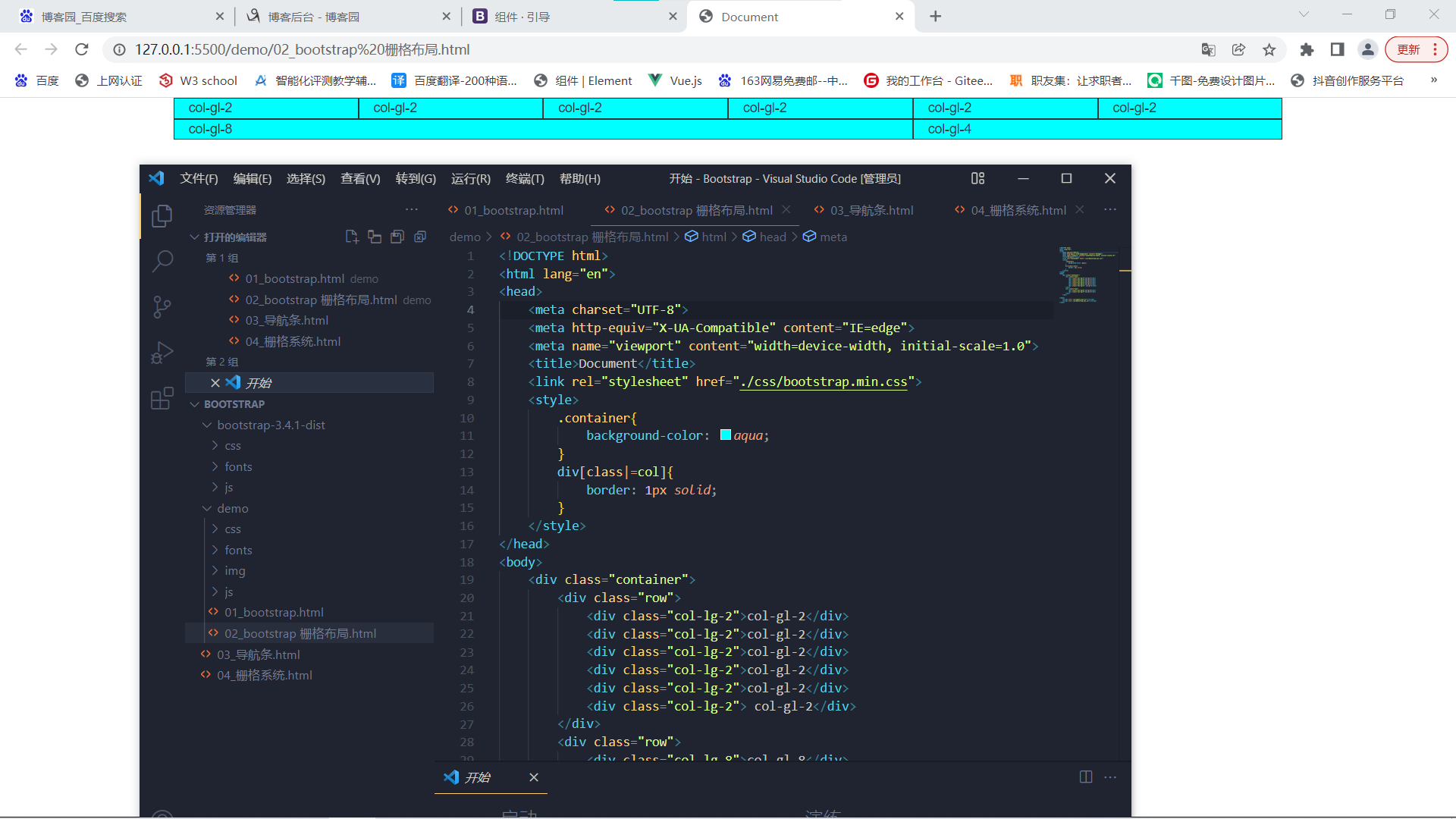Click the browser address bar URL
The width and height of the screenshot is (1456, 819).
tap(302, 50)
